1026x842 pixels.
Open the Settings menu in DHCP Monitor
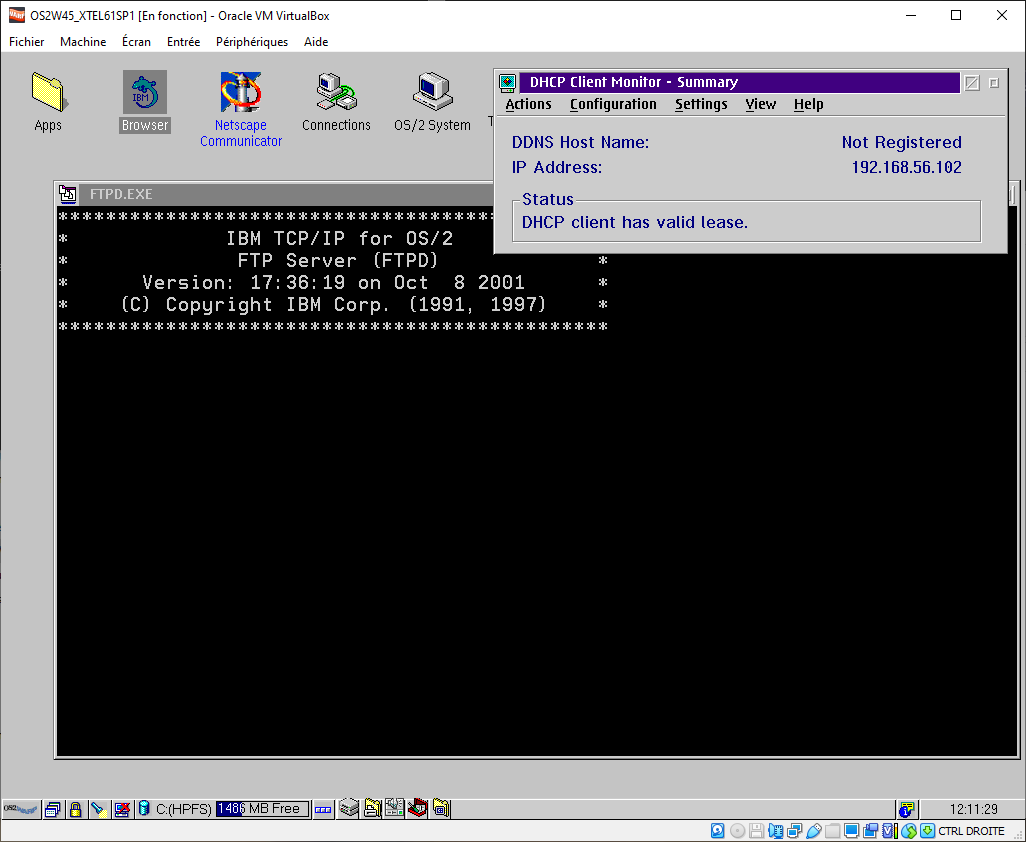point(701,104)
